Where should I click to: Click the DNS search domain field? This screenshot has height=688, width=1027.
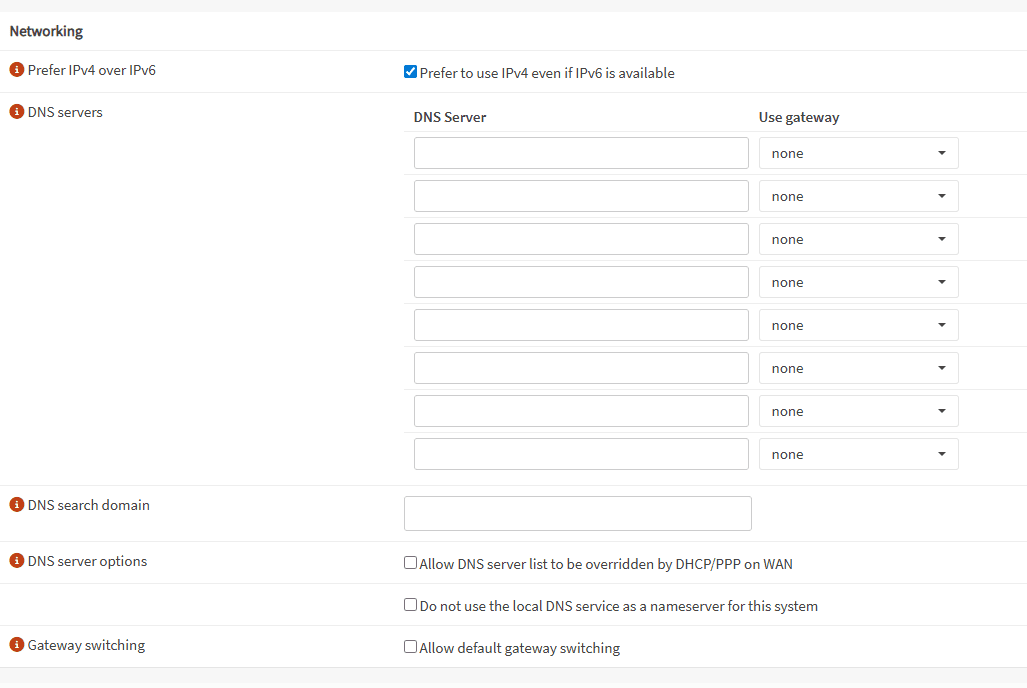pyautogui.click(x=577, y=513)
